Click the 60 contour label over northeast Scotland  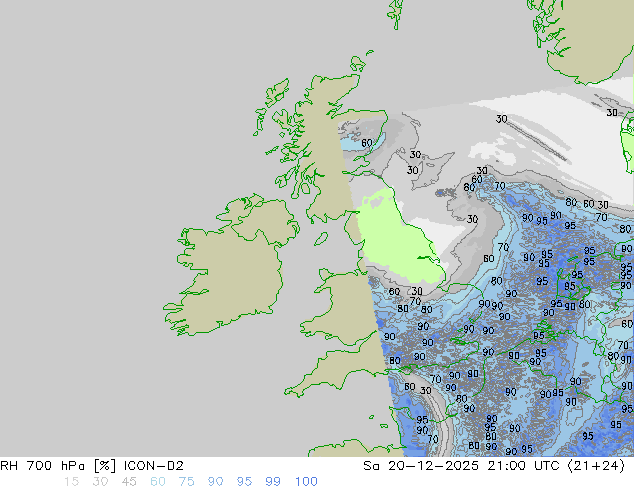(x=367, y=143)
